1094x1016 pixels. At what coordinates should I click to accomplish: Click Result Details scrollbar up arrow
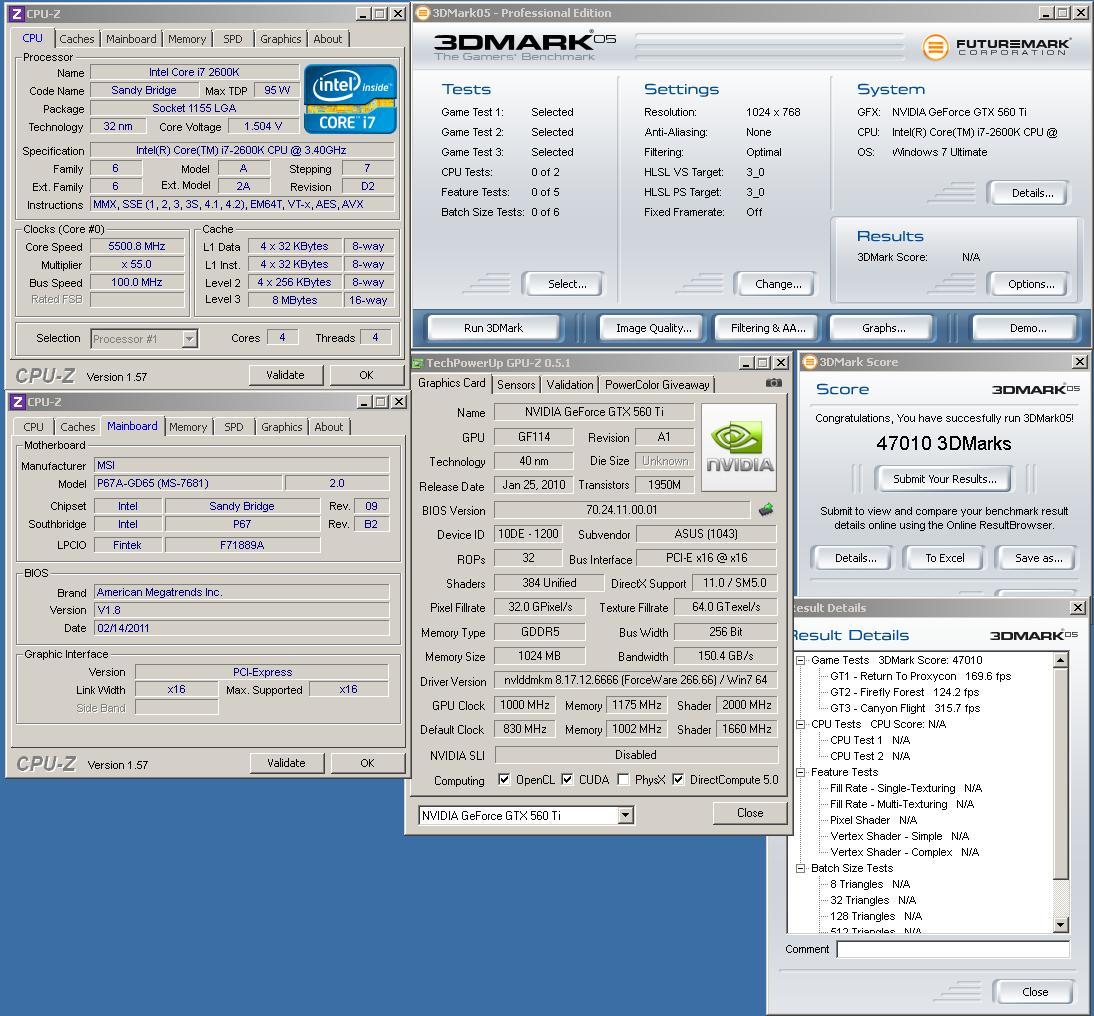(1060, 660)
